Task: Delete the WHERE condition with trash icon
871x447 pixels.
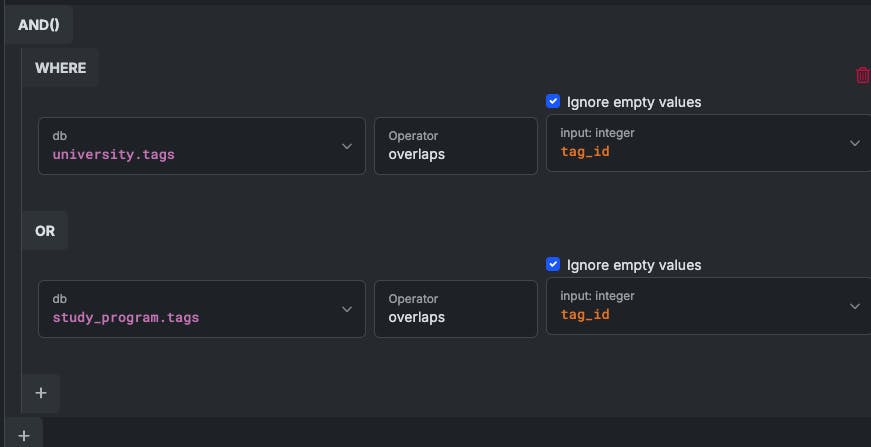Action: coord(862,75)
